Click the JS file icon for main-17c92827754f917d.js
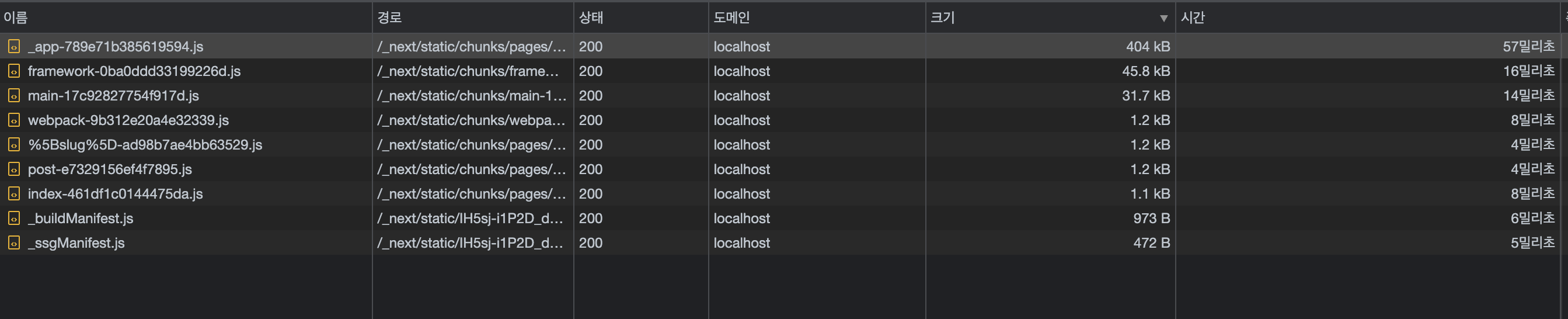This screenshot has height=319, width=1568. [13, 96]
